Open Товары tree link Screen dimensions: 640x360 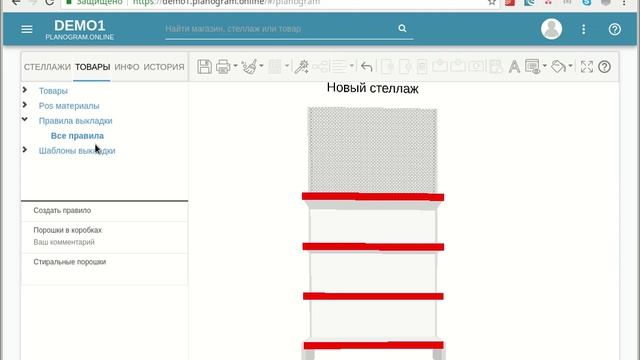pyautogui.click(x=53, y=91)
